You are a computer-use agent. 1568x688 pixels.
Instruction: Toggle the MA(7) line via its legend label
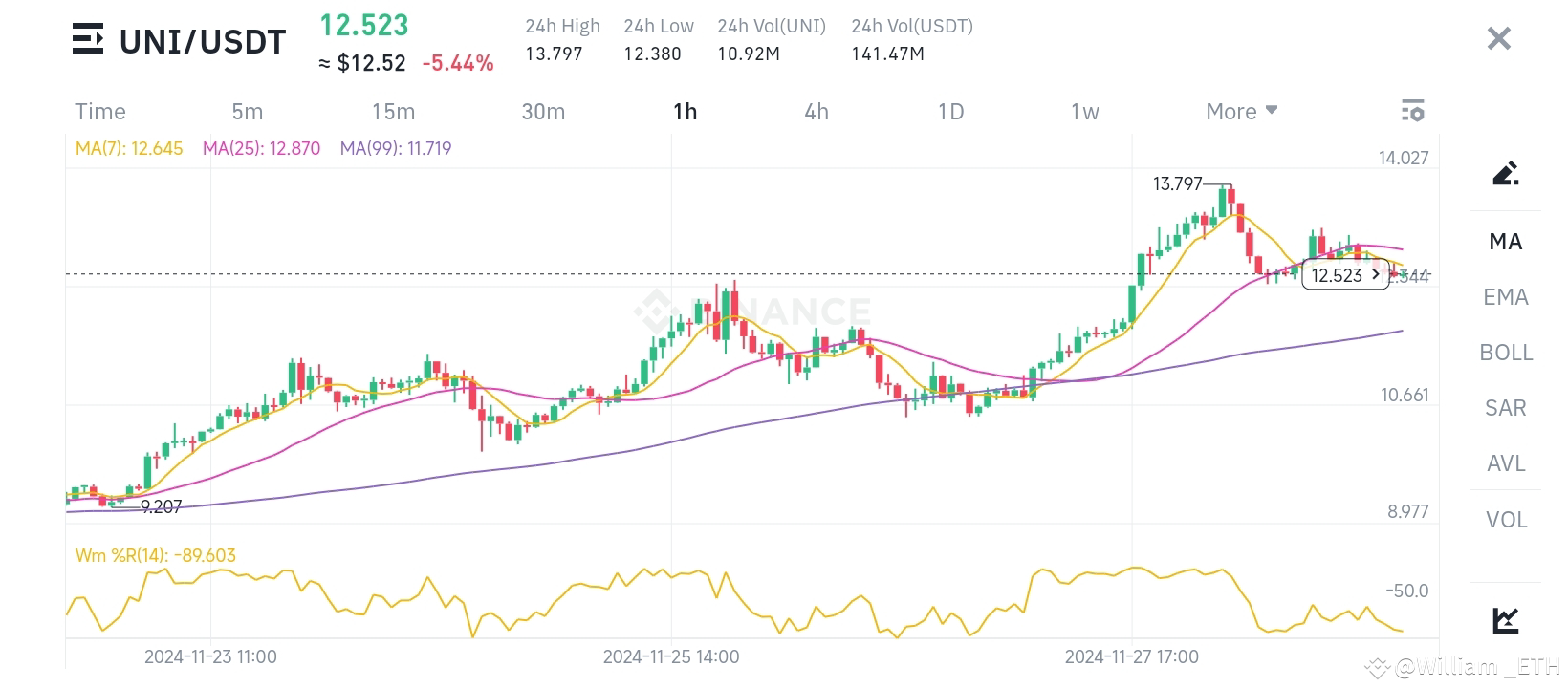(x=130, y=148)
